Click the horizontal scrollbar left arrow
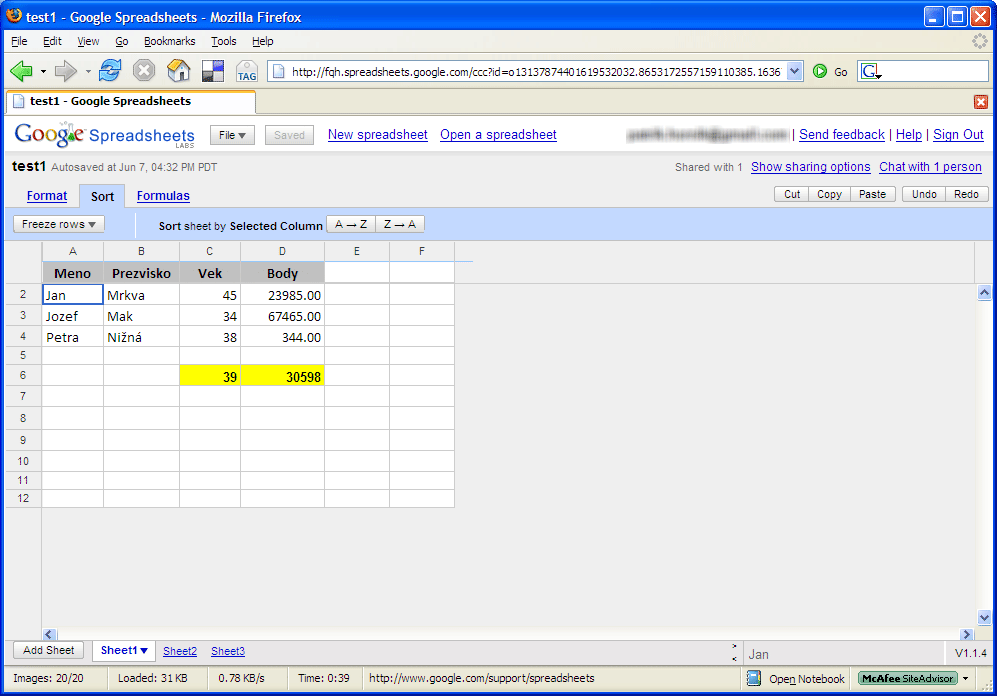Image resolution: width=997 pixels, height=696 pixels. point(50,634)
